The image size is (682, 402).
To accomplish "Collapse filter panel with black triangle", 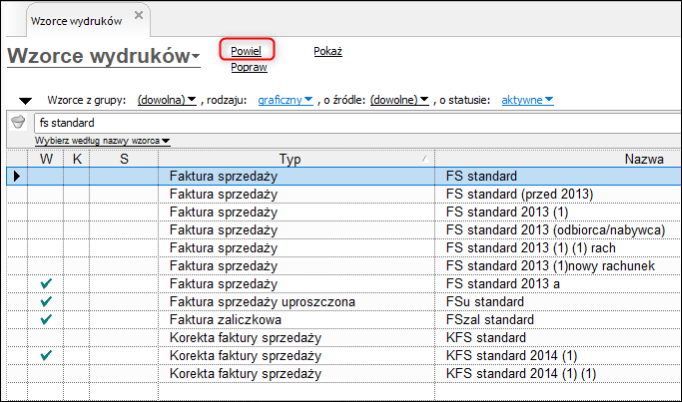I will (x=26, y=101).
